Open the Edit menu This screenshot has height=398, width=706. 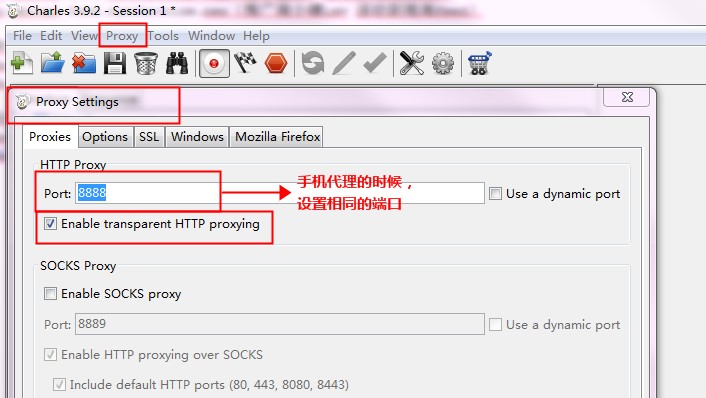51,36
